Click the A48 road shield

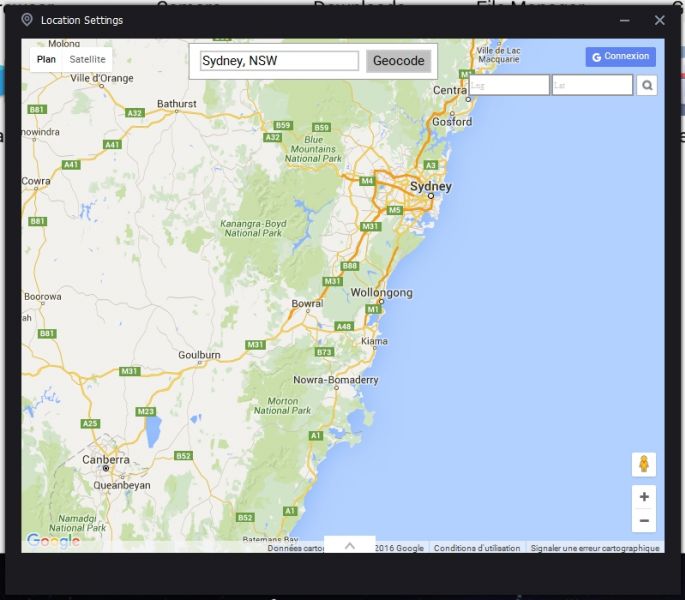pos(344,326)
